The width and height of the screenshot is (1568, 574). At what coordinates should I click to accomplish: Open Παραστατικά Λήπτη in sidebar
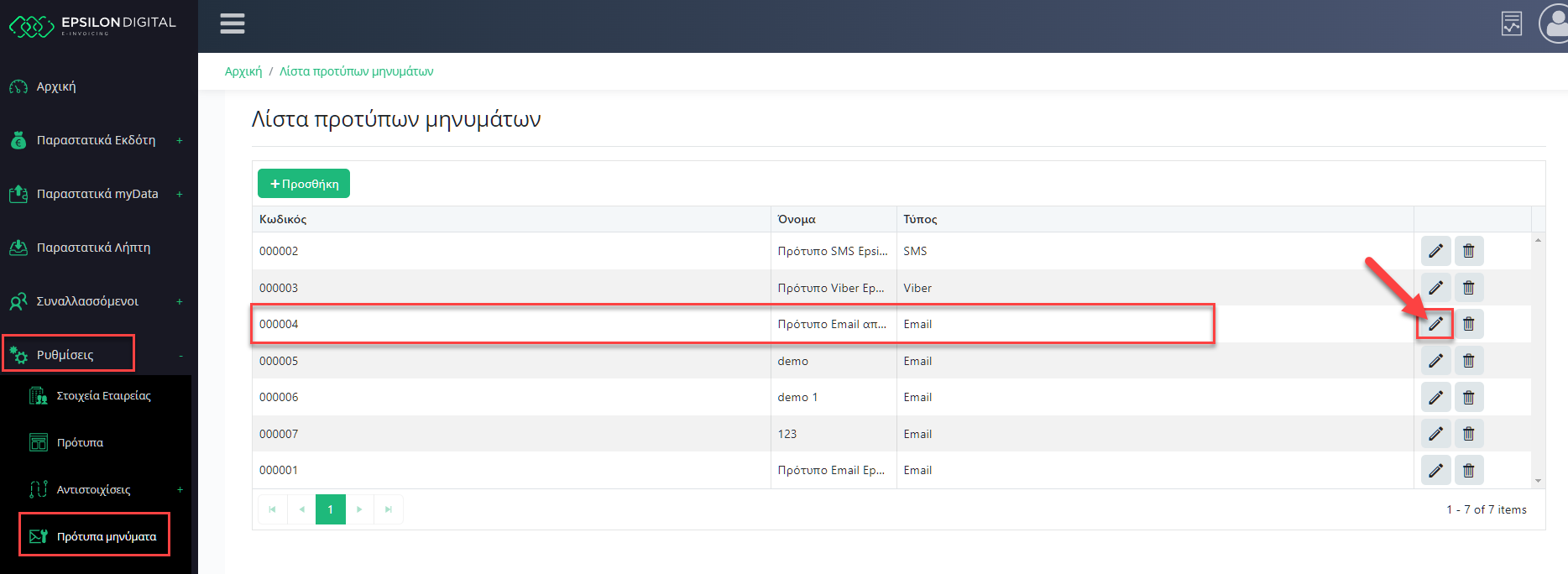[x=93, y=248]
